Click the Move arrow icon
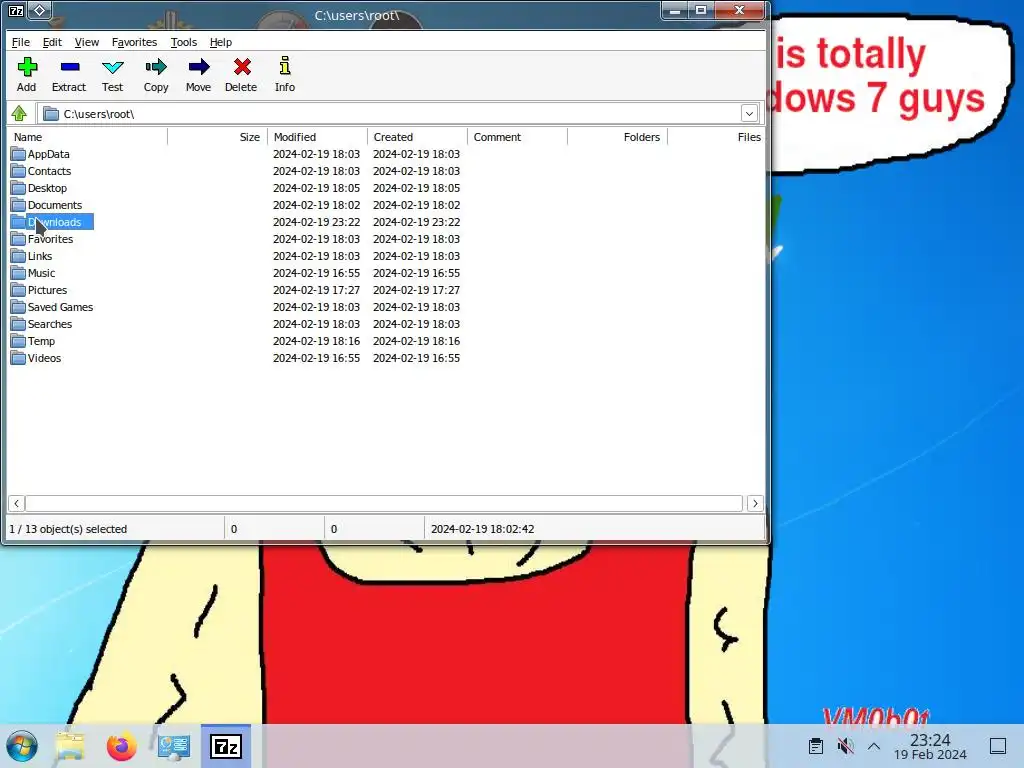This screenshot has width=1024, height=768. tap(199, 67)
